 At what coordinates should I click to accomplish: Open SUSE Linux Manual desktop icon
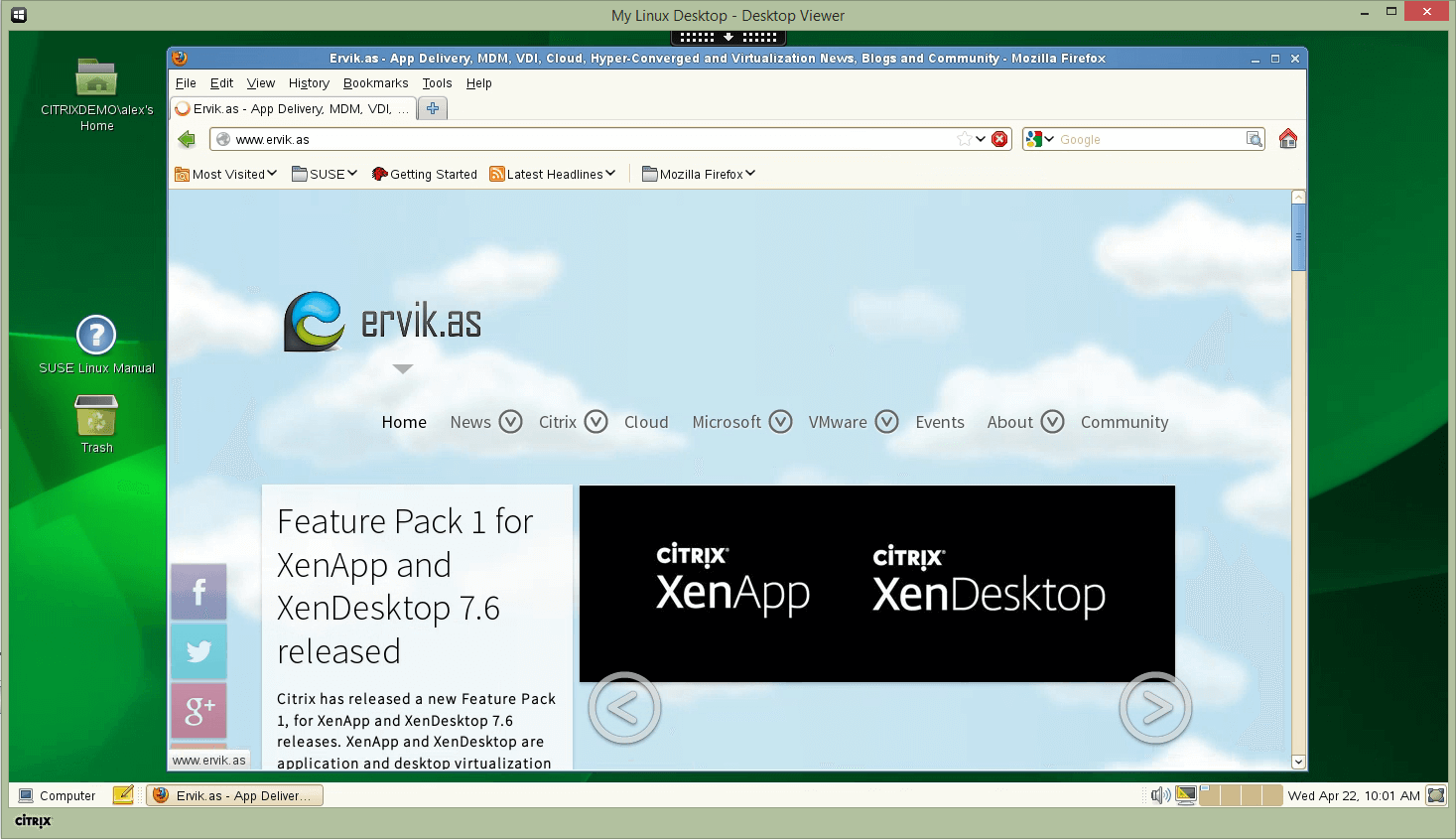[97, 345]
